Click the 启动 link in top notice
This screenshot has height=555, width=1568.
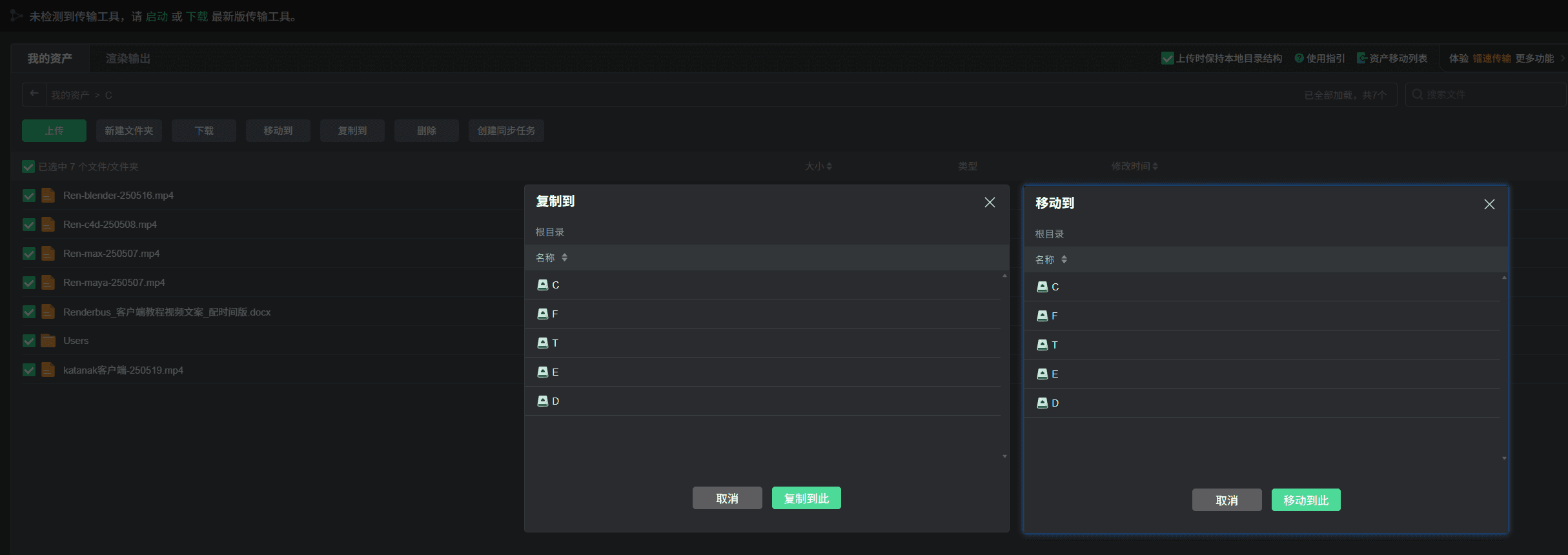157,16
